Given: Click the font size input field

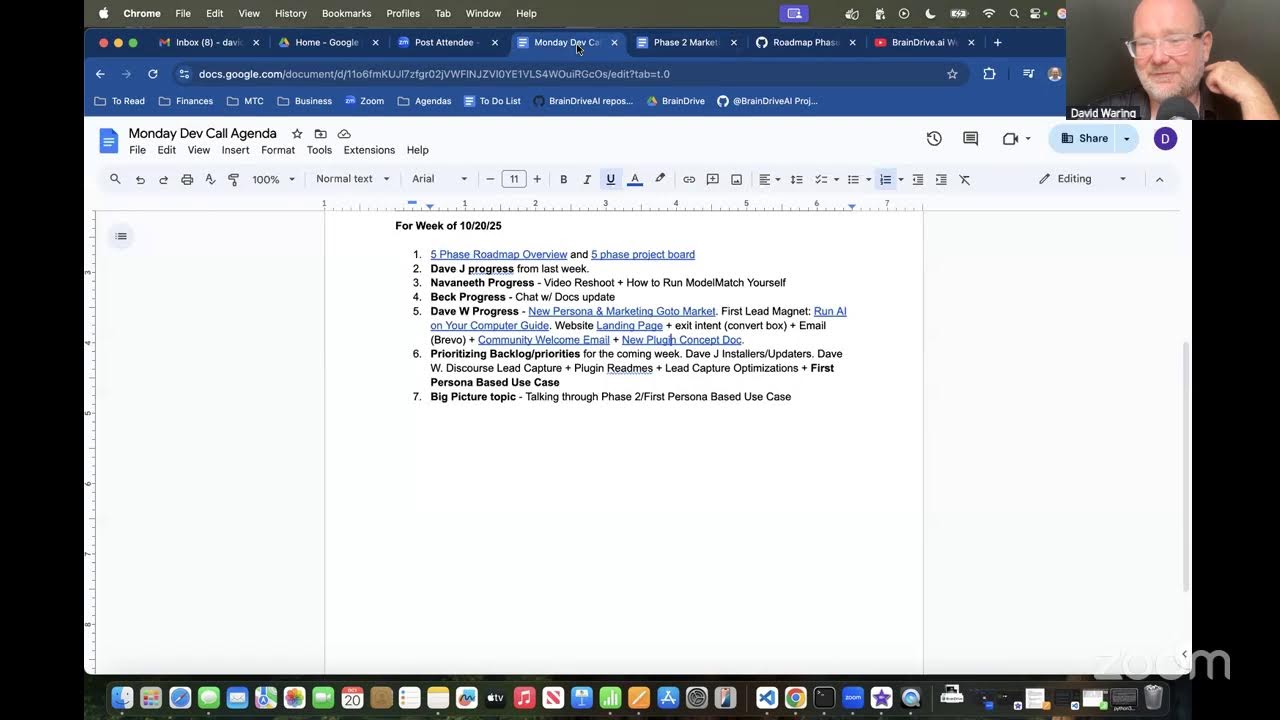Looking at the screenshot, I should tap(513, 179).
